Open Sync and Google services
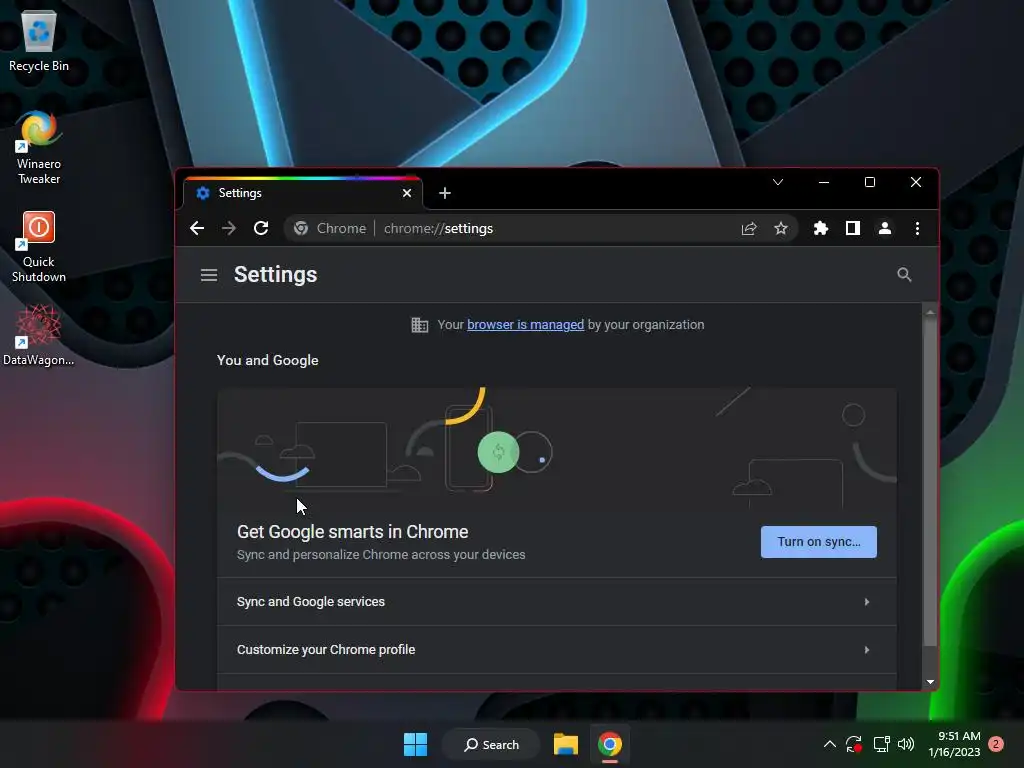The height and width of the screenshot is (768, 1024). [x=556, y=601]
